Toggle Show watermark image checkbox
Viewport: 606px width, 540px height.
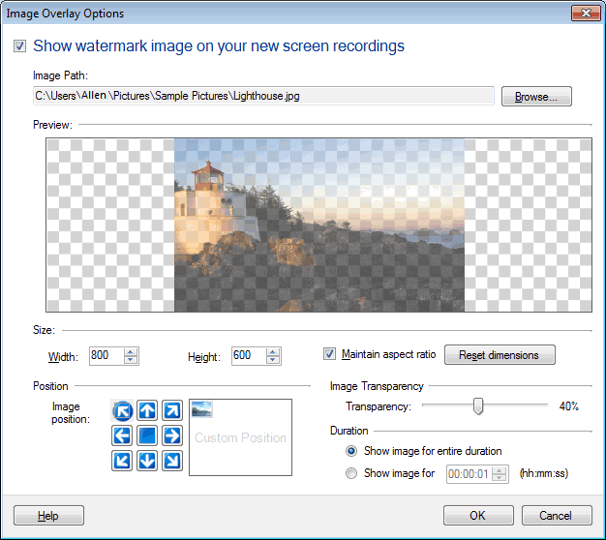click(x=21, y=46)
